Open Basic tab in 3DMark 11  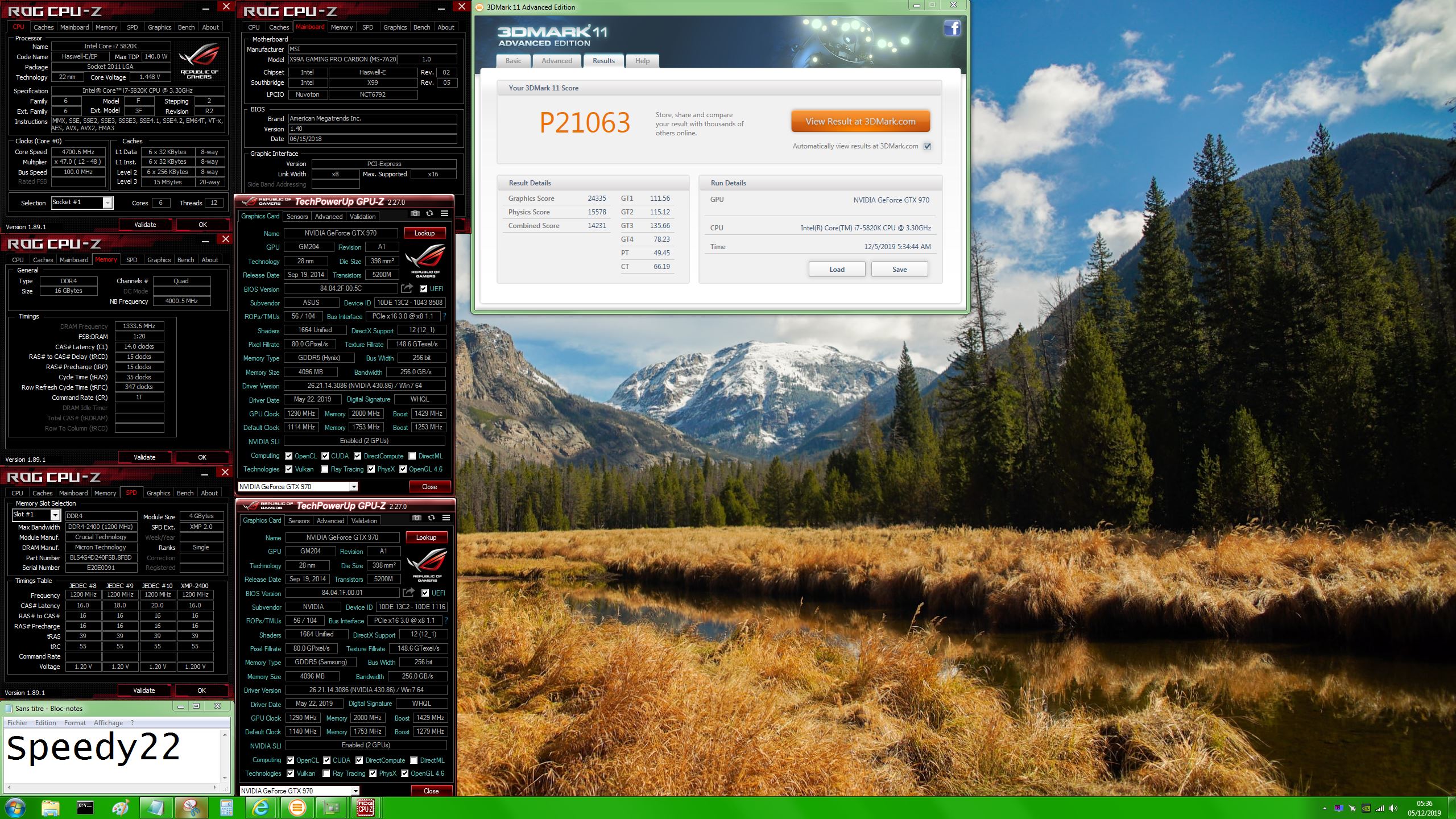pos(514,61)
